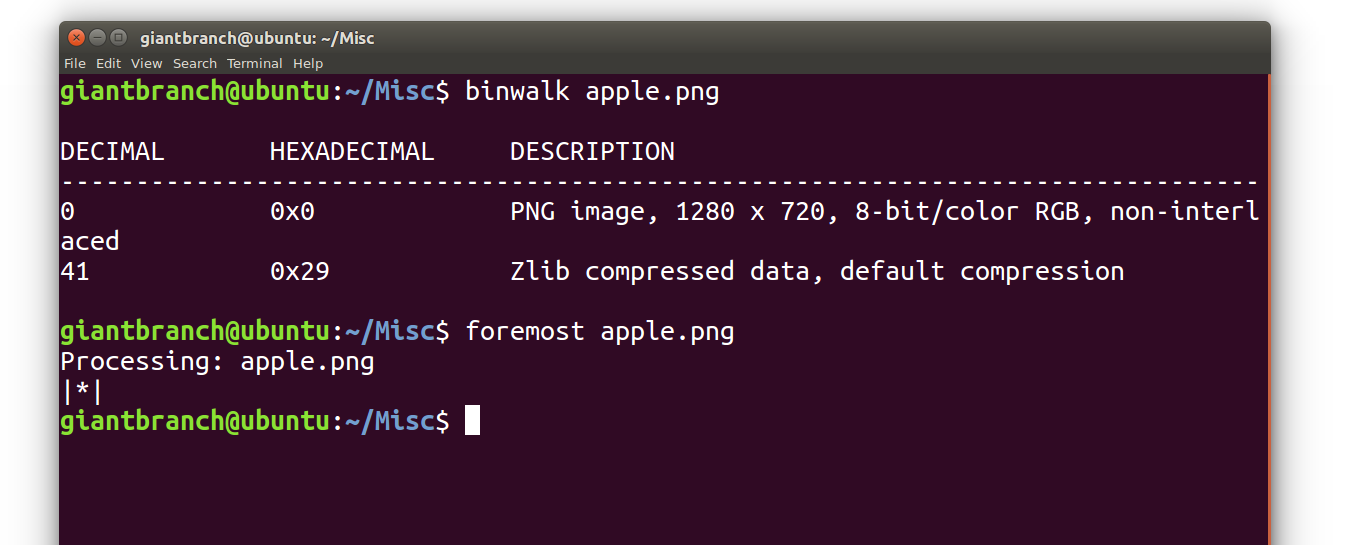
Task: Click the 'binwalk apple.png' command text
Action: (x=592, y=92)
